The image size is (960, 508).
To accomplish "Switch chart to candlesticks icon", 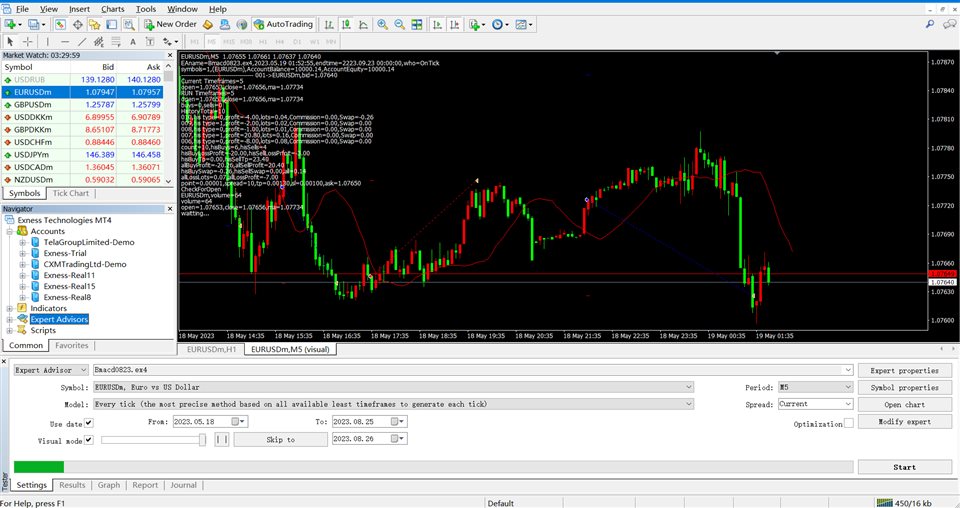I will pos(346,24).
